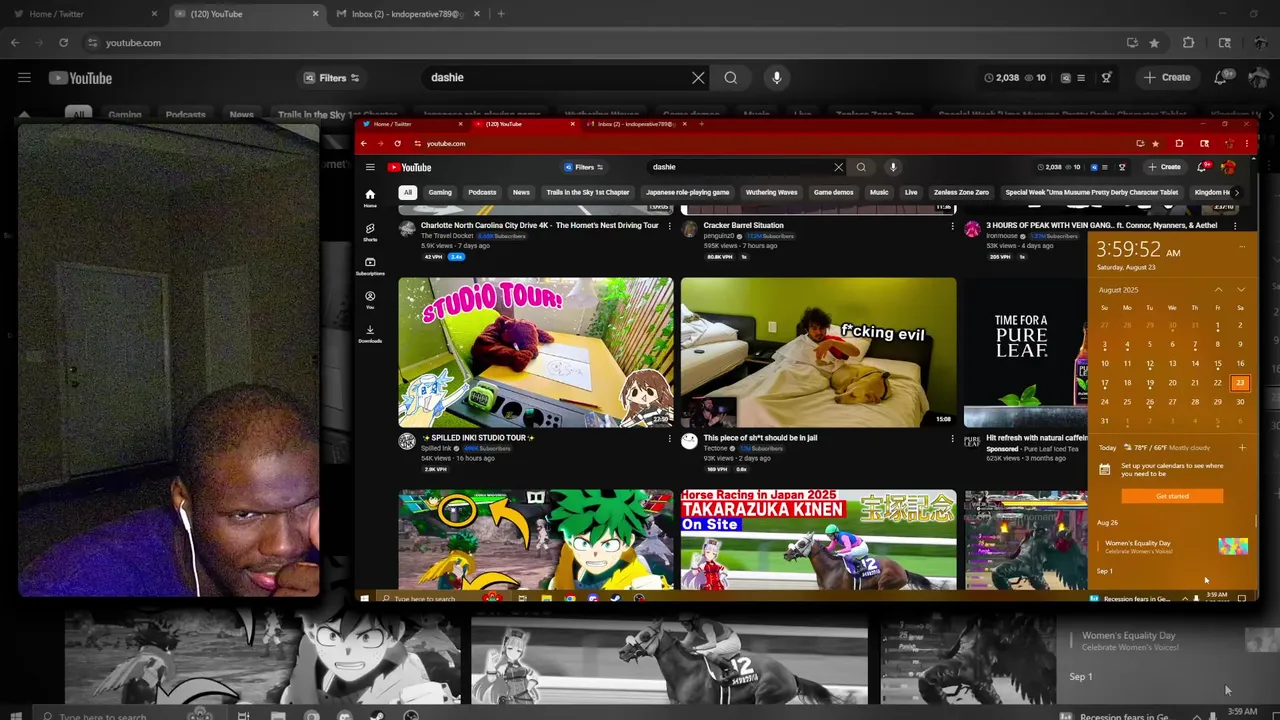Viewport: 1280px width, 720px height.
Task: Open options for Cracker Barrel Situation video
Action: coord(951,226)
